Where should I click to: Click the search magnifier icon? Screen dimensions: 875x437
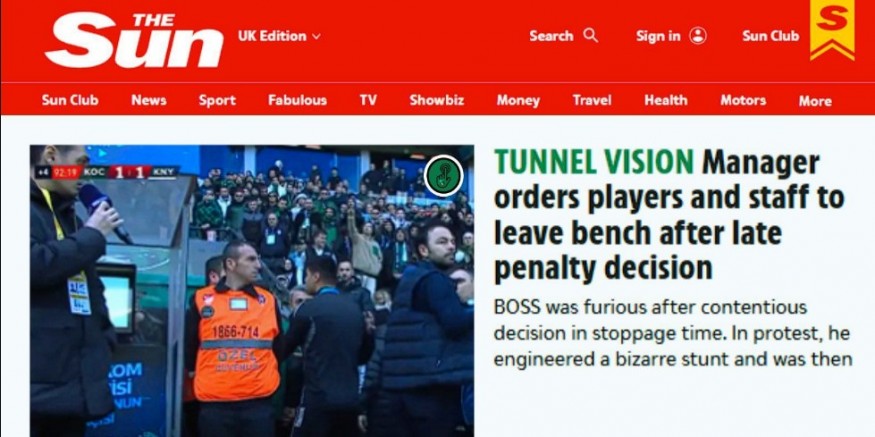pos(590,36)
